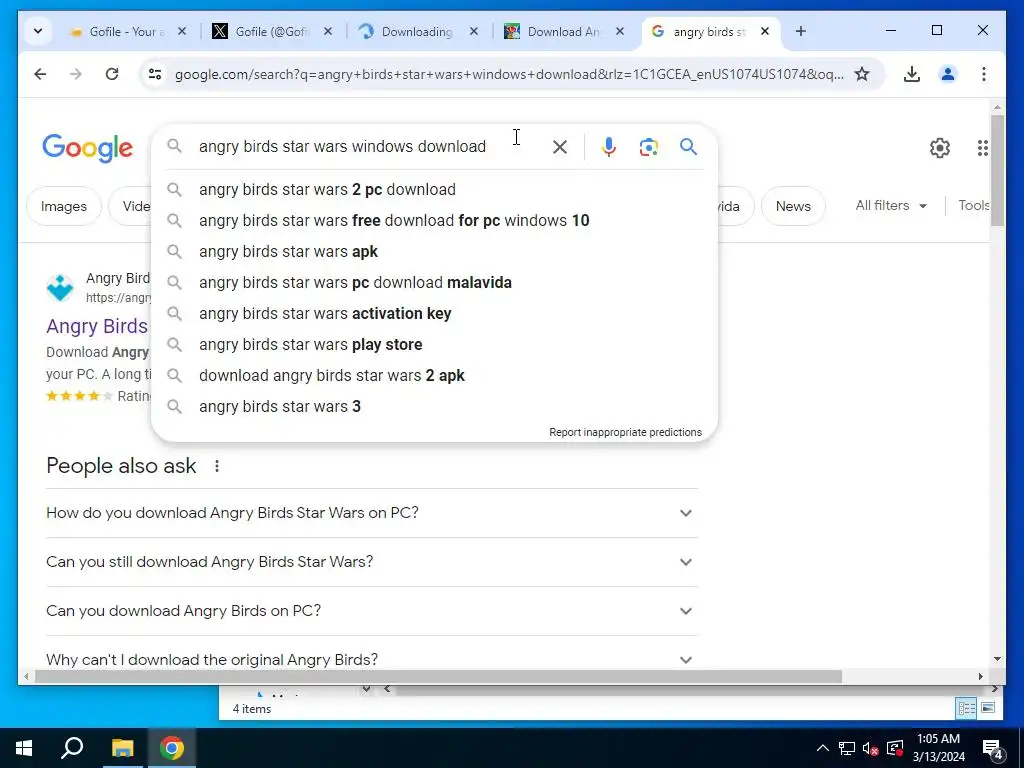Select suggestion 'angry birds star wars 3'

point(434,407)
